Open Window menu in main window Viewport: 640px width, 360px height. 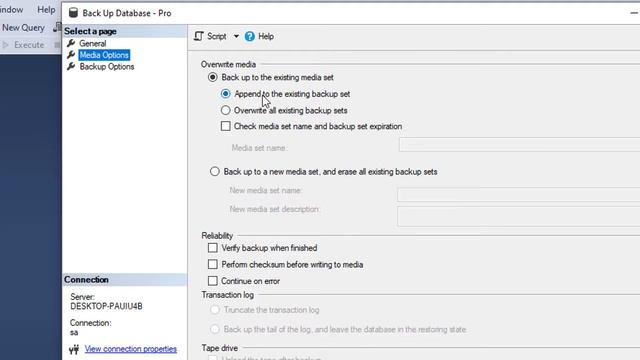point(11,9)
